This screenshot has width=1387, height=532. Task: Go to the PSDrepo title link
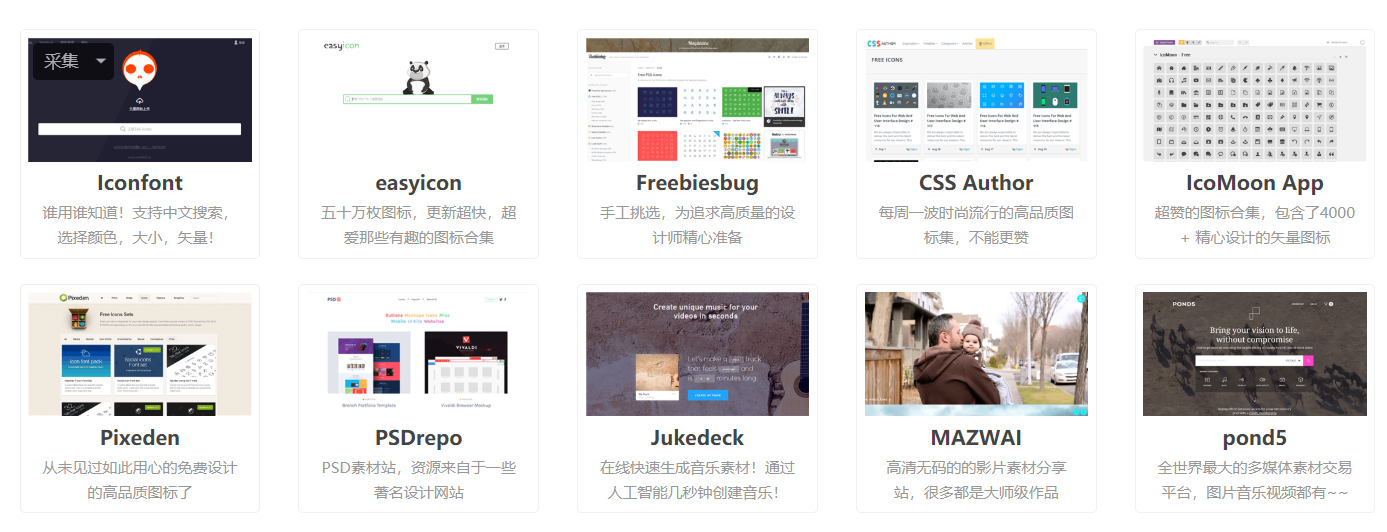pos(418,437)
